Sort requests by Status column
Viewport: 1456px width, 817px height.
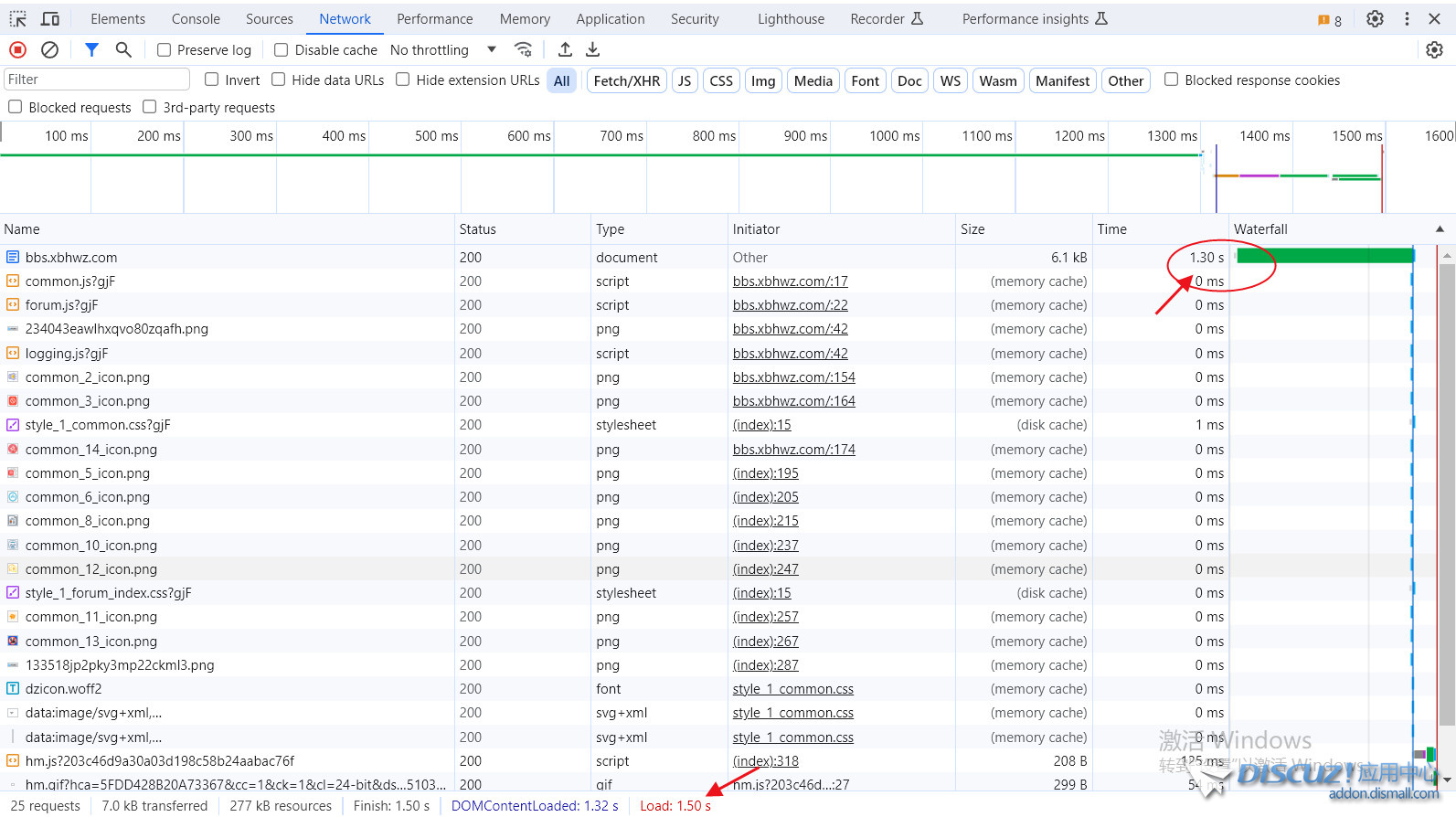click(523, 229)
